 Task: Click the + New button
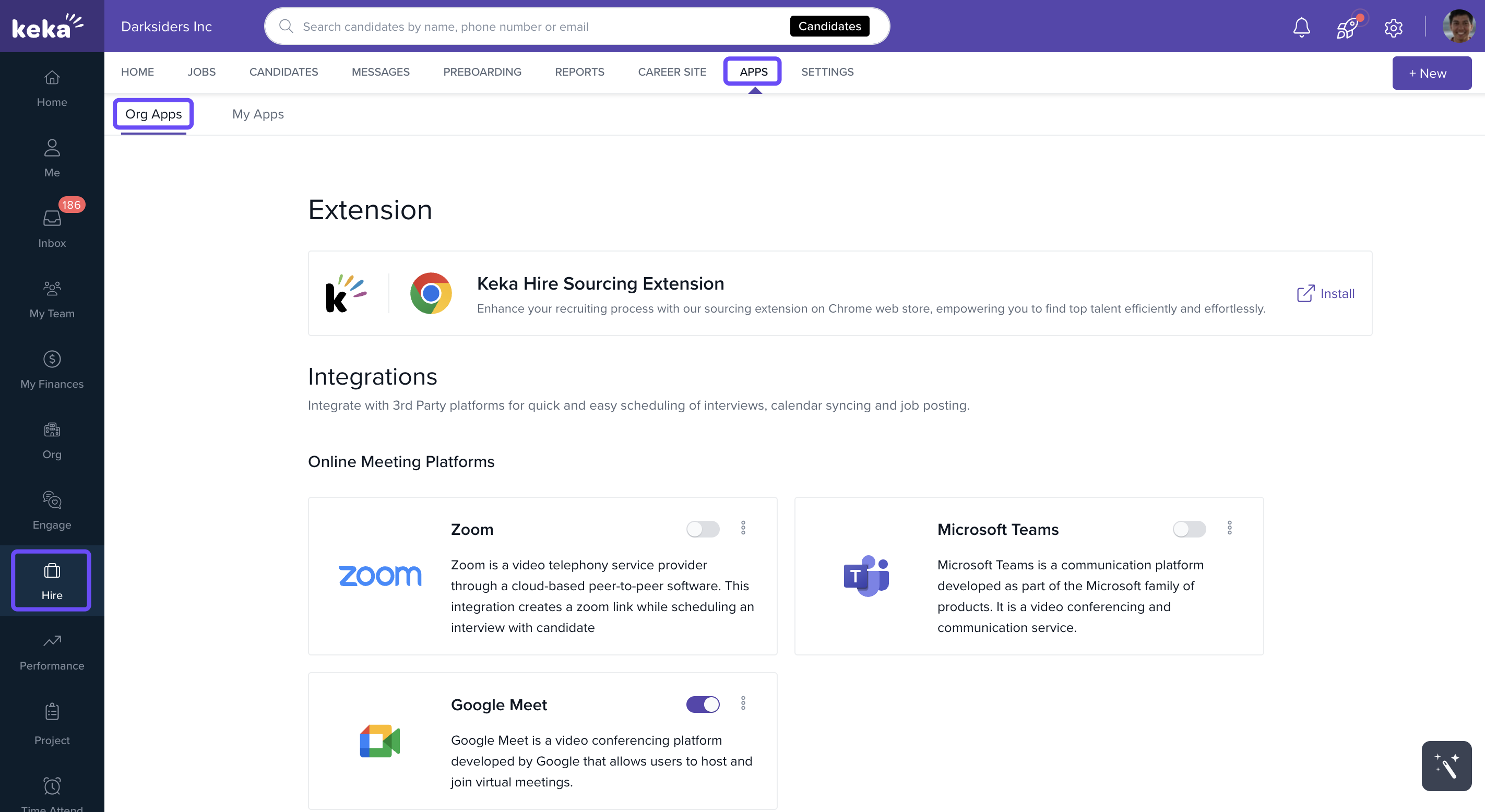coord(1431,73)
